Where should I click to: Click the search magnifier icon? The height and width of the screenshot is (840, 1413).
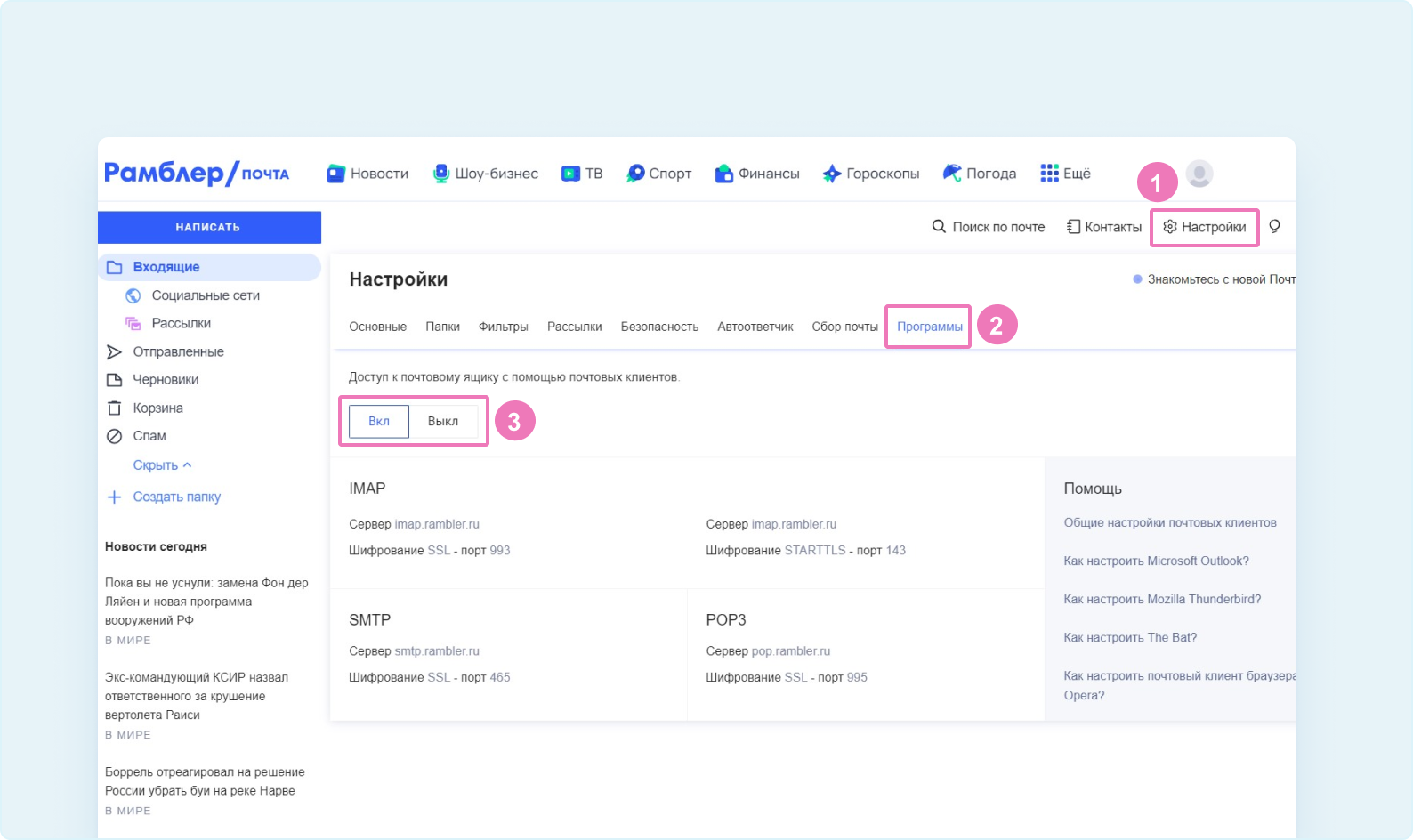[x=939, y=227]
